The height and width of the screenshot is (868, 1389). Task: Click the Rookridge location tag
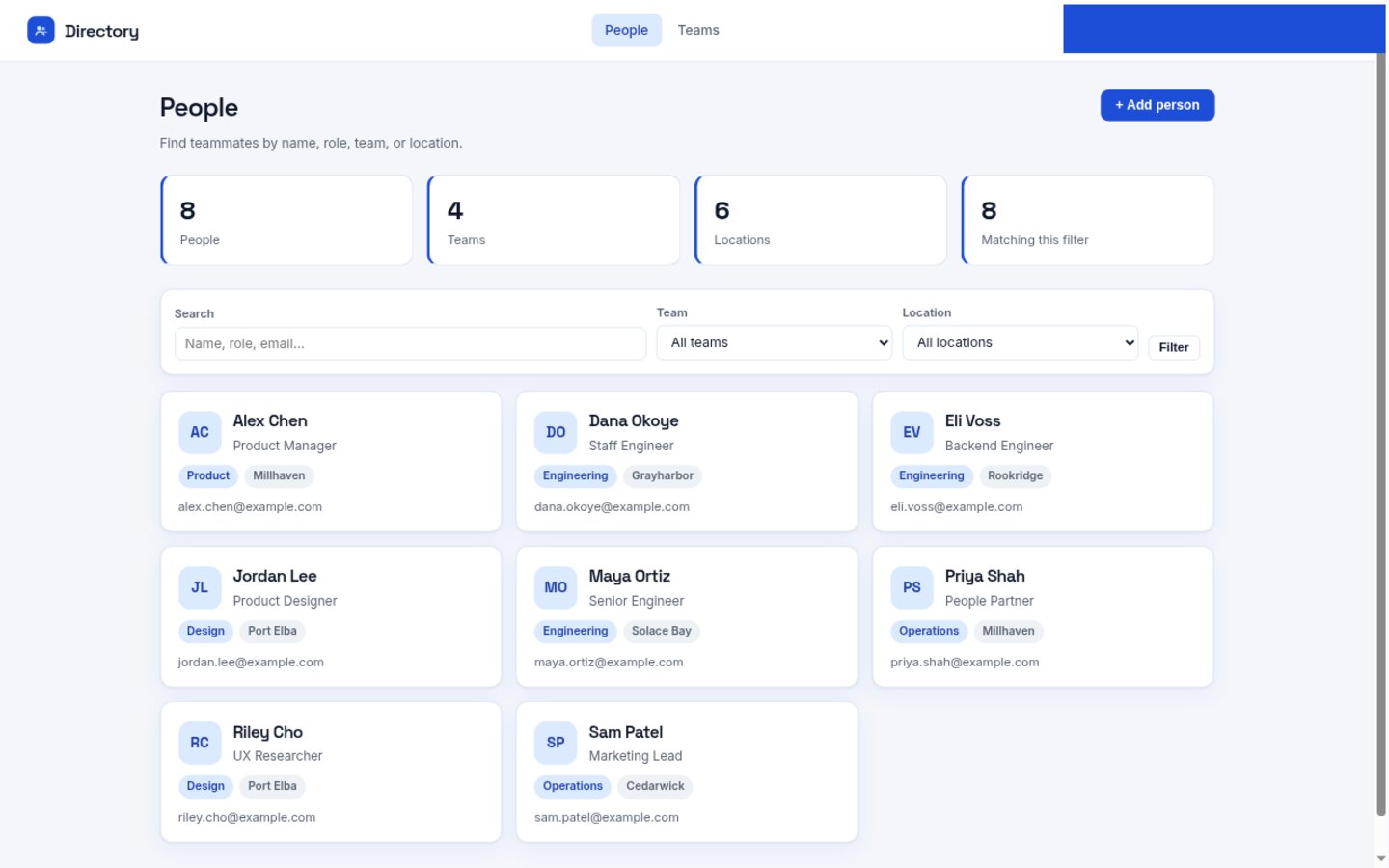(1015, 475)
